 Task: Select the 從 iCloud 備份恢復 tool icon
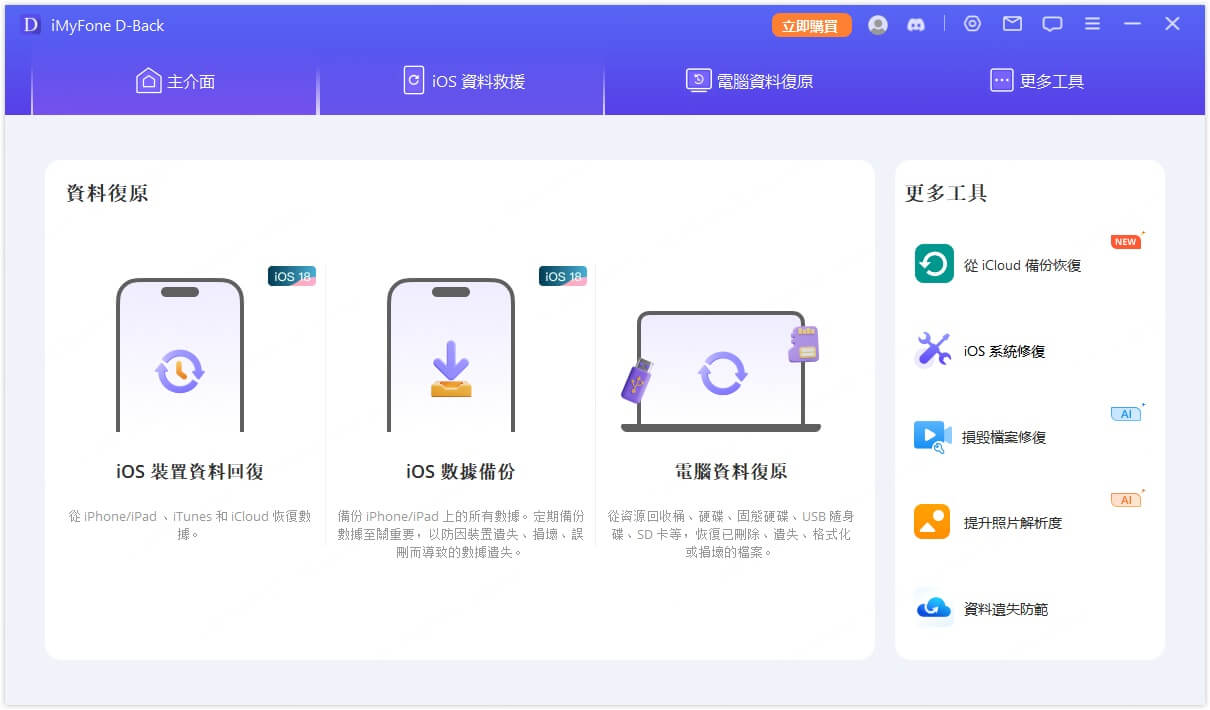tap(932, 266)
